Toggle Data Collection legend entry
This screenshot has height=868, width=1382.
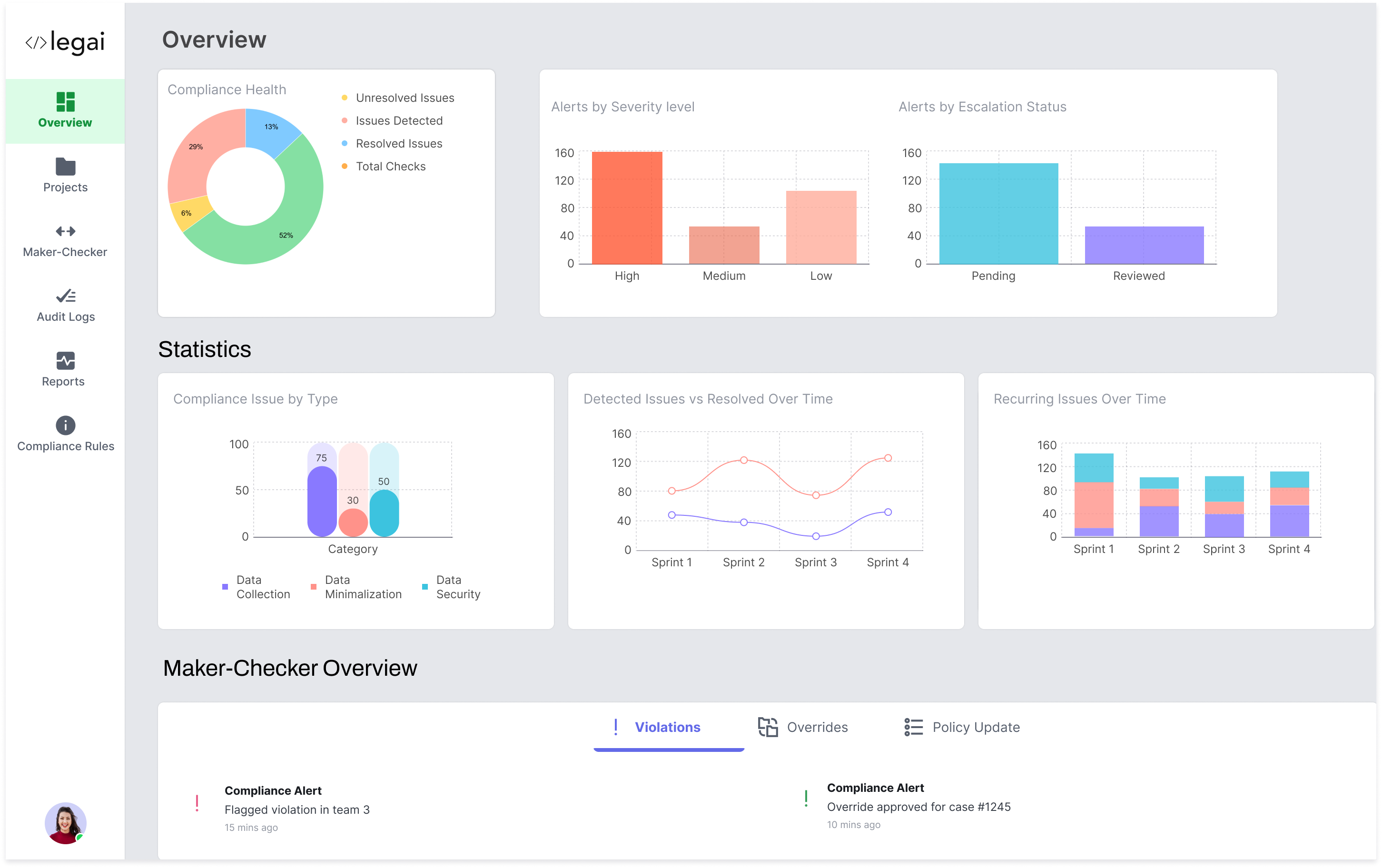[257, 587]
